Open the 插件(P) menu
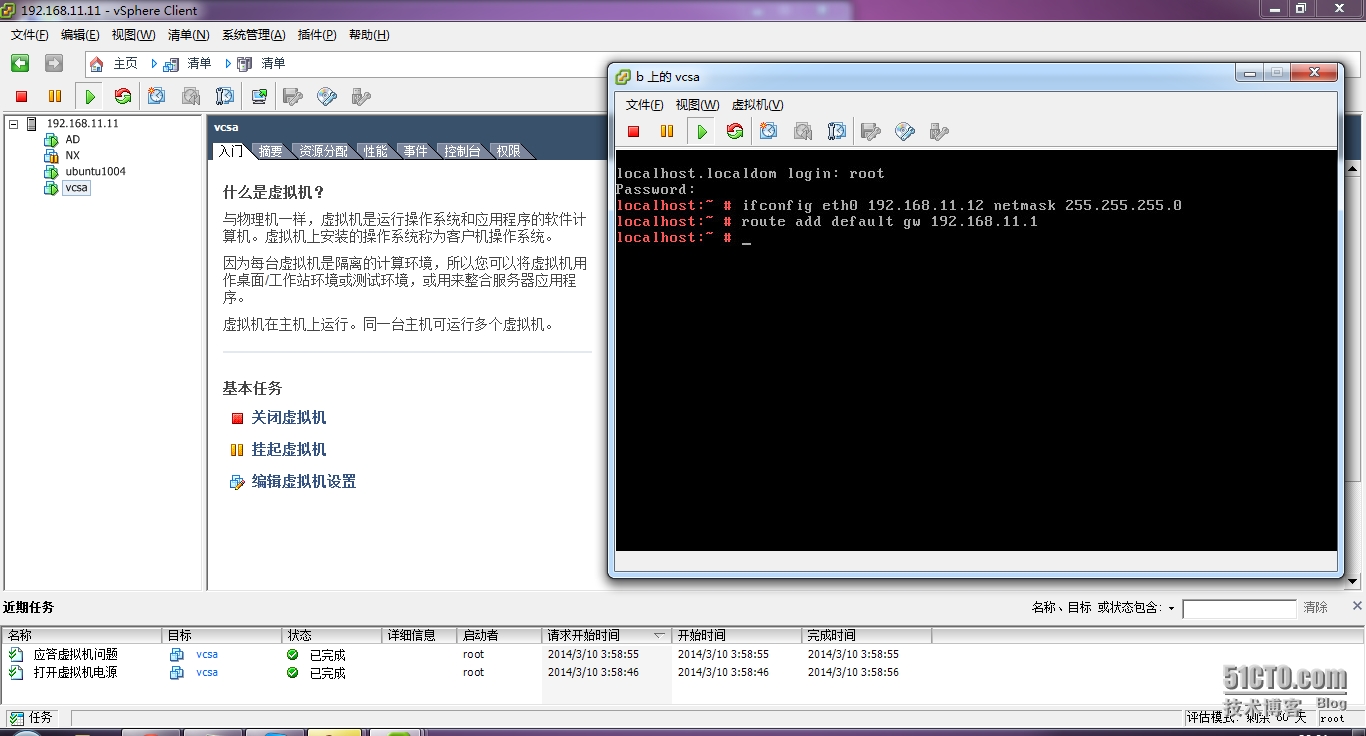Screen dimensions: 1366x736 coord(317,35)
